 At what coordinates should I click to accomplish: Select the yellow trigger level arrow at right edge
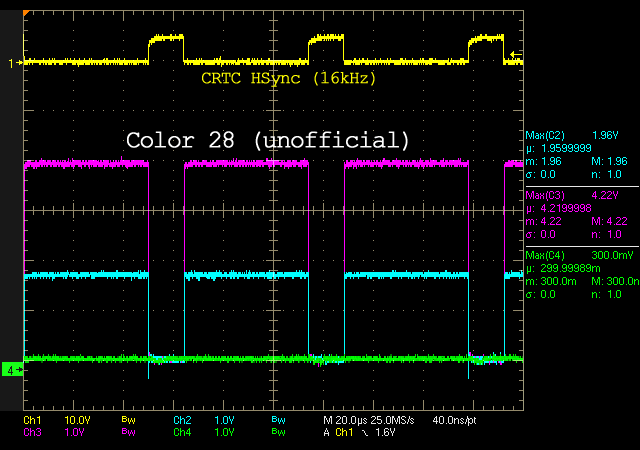(516, 55)
